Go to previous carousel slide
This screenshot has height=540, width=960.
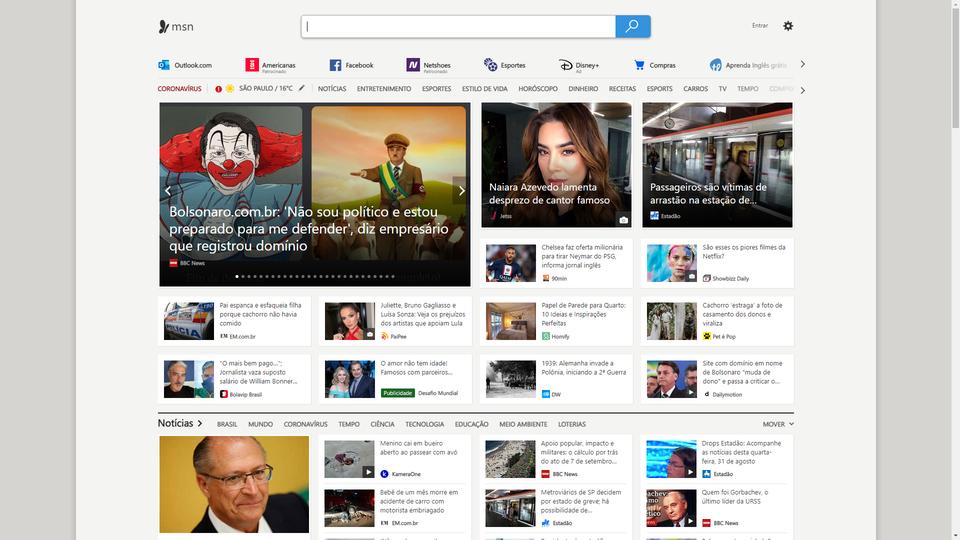pos(168,191)
